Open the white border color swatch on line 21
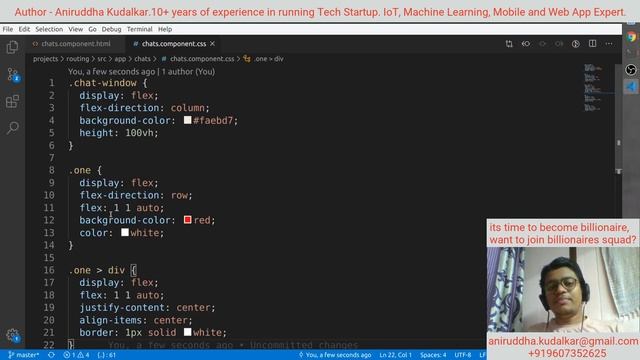The width and height of the screenshot is (640, 360). [x=187, y=332]
